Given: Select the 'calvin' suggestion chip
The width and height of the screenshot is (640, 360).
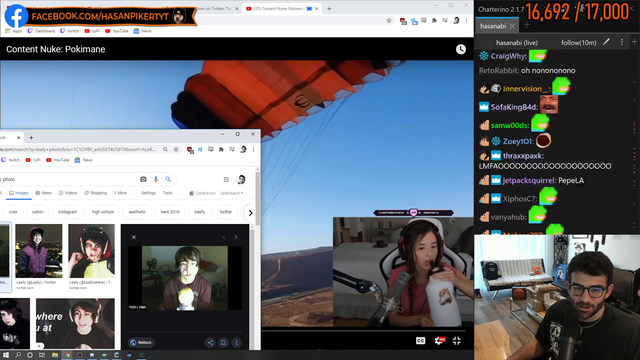Looking at the screenshot, I should click(38, 212).
